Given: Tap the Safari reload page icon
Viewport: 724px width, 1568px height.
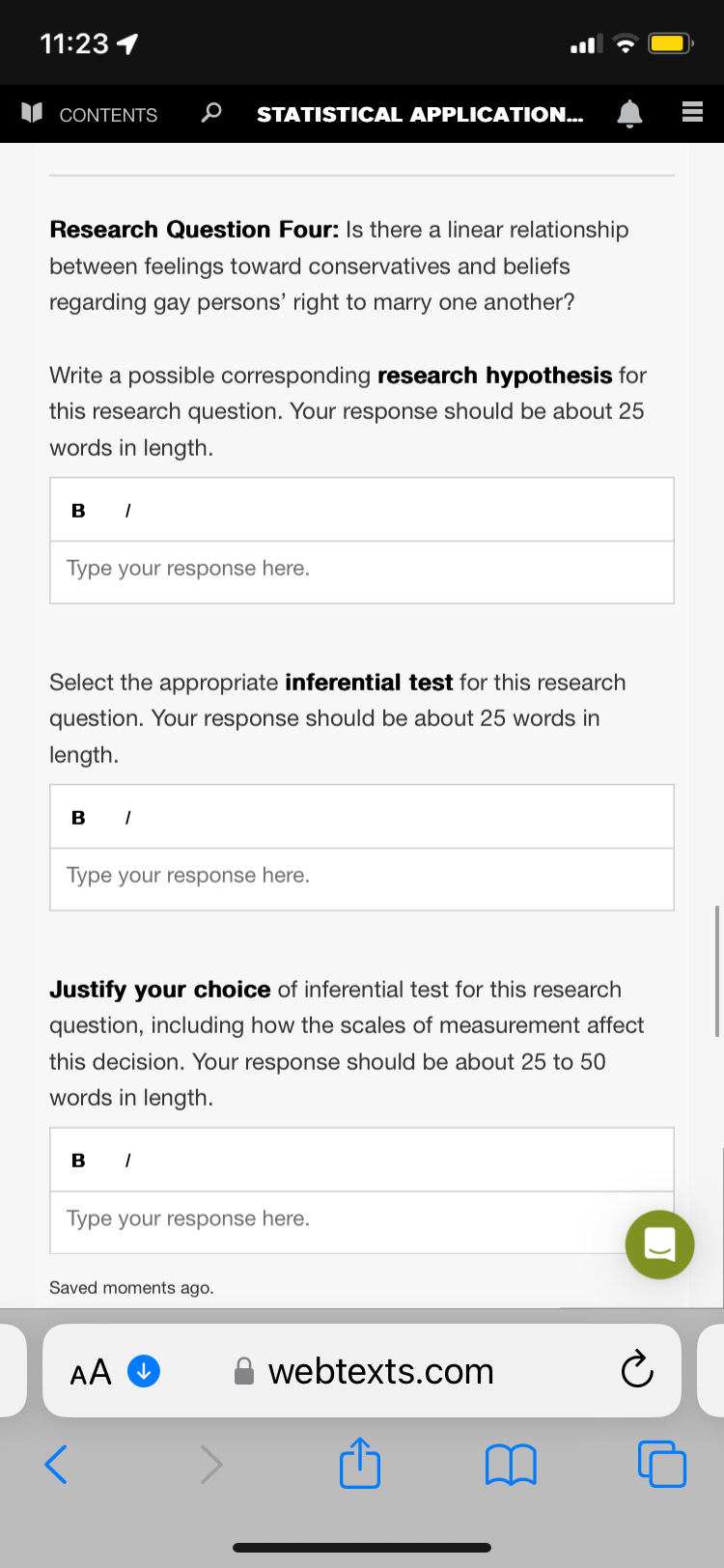Looking at the screenshot, I should [637, 1369].
